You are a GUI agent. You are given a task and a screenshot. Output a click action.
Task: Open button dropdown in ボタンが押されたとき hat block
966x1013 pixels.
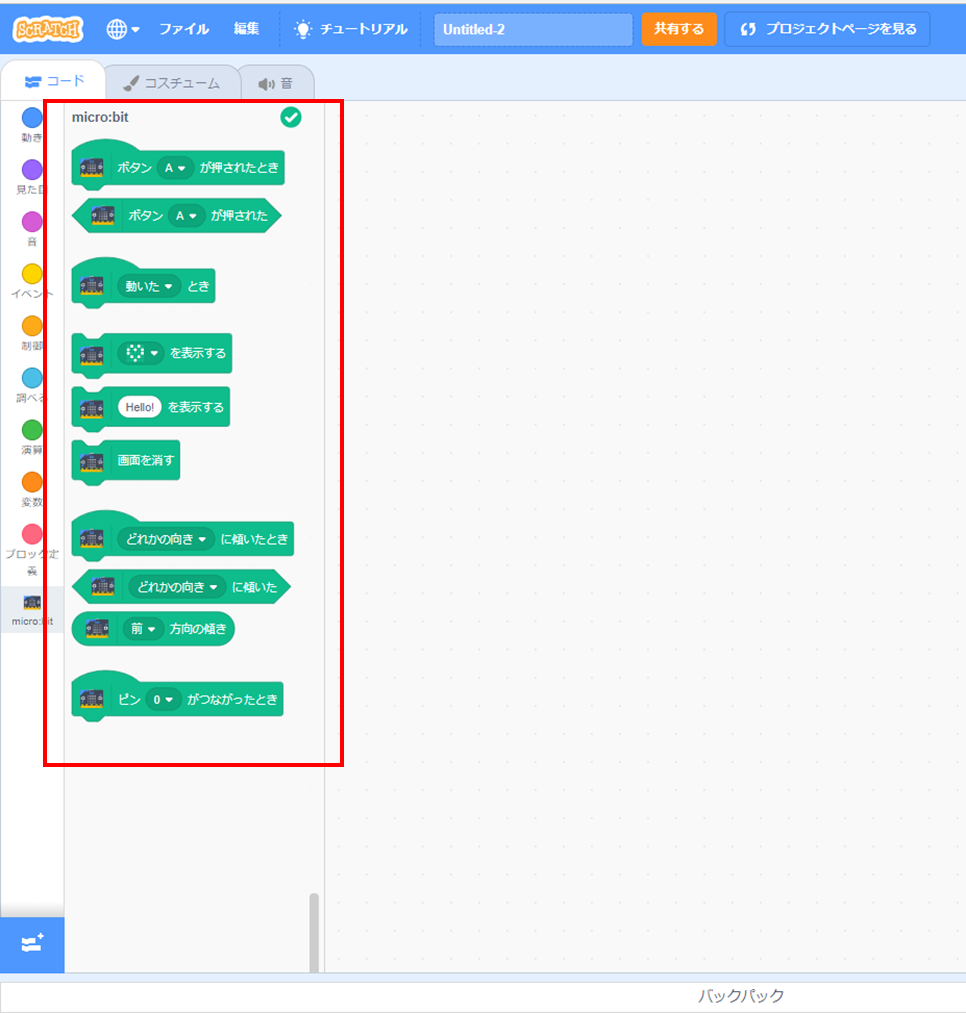pyautogui.click(x=175, y=168)
